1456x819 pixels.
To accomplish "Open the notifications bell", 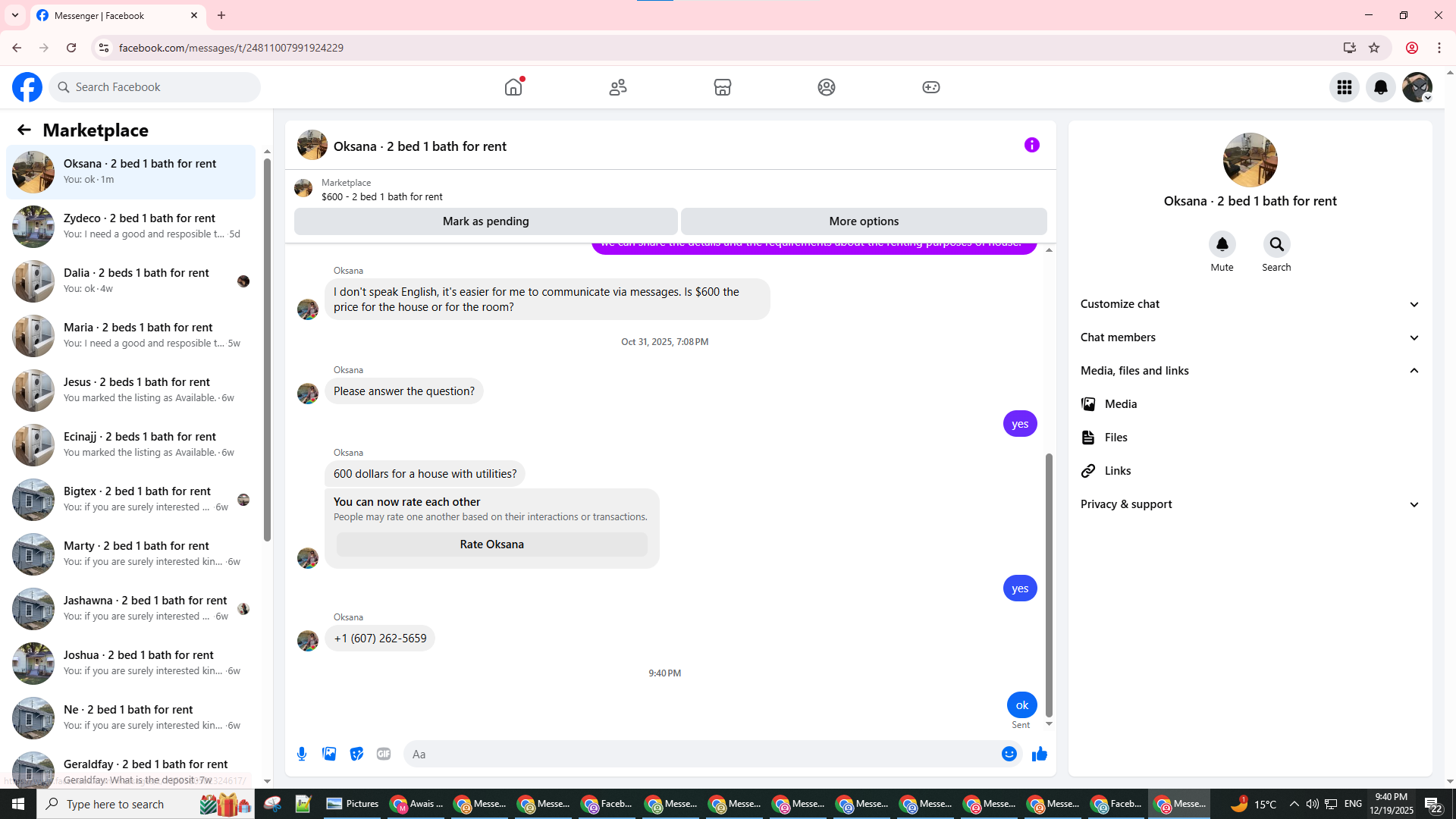I will point(1381,87).
